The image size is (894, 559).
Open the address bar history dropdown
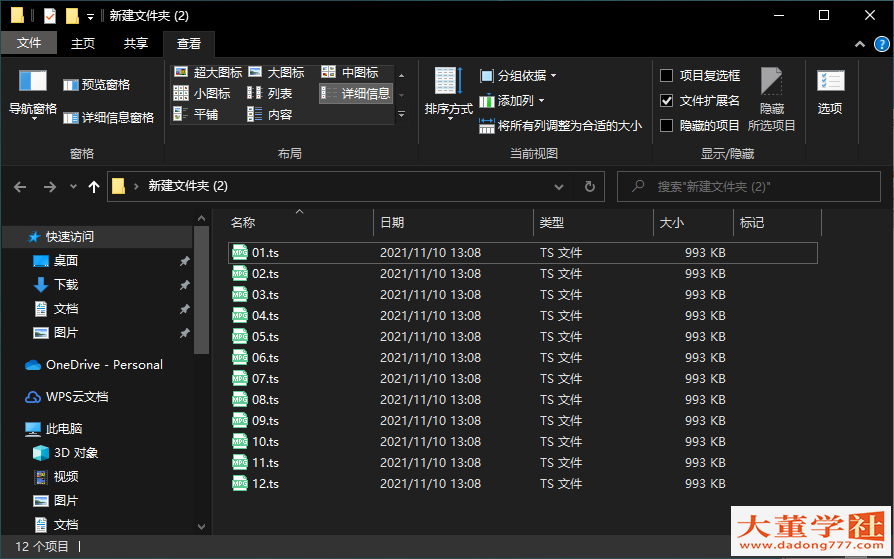[x=559, y=187]
